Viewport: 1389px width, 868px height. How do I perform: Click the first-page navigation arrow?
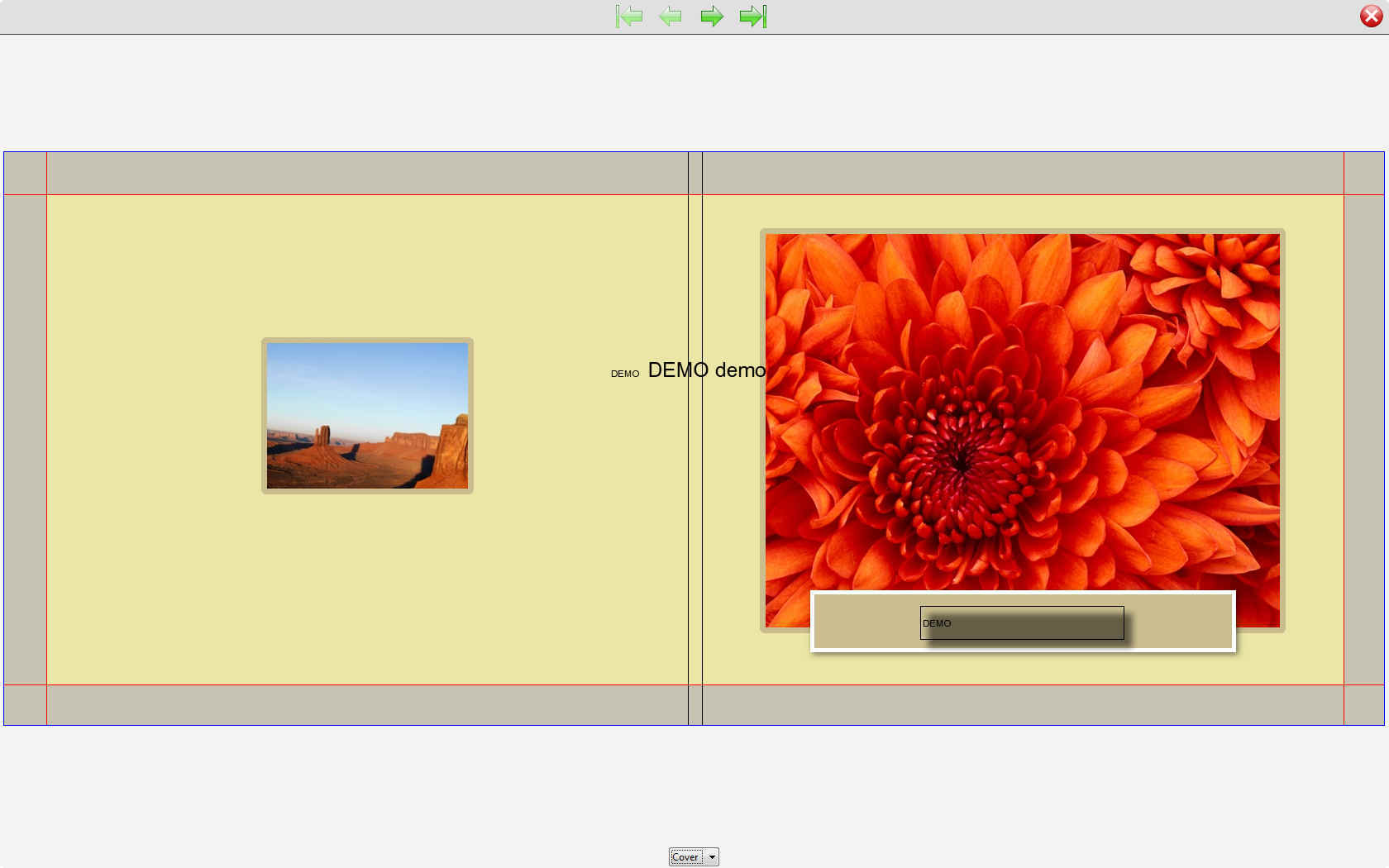click(630, 16)
